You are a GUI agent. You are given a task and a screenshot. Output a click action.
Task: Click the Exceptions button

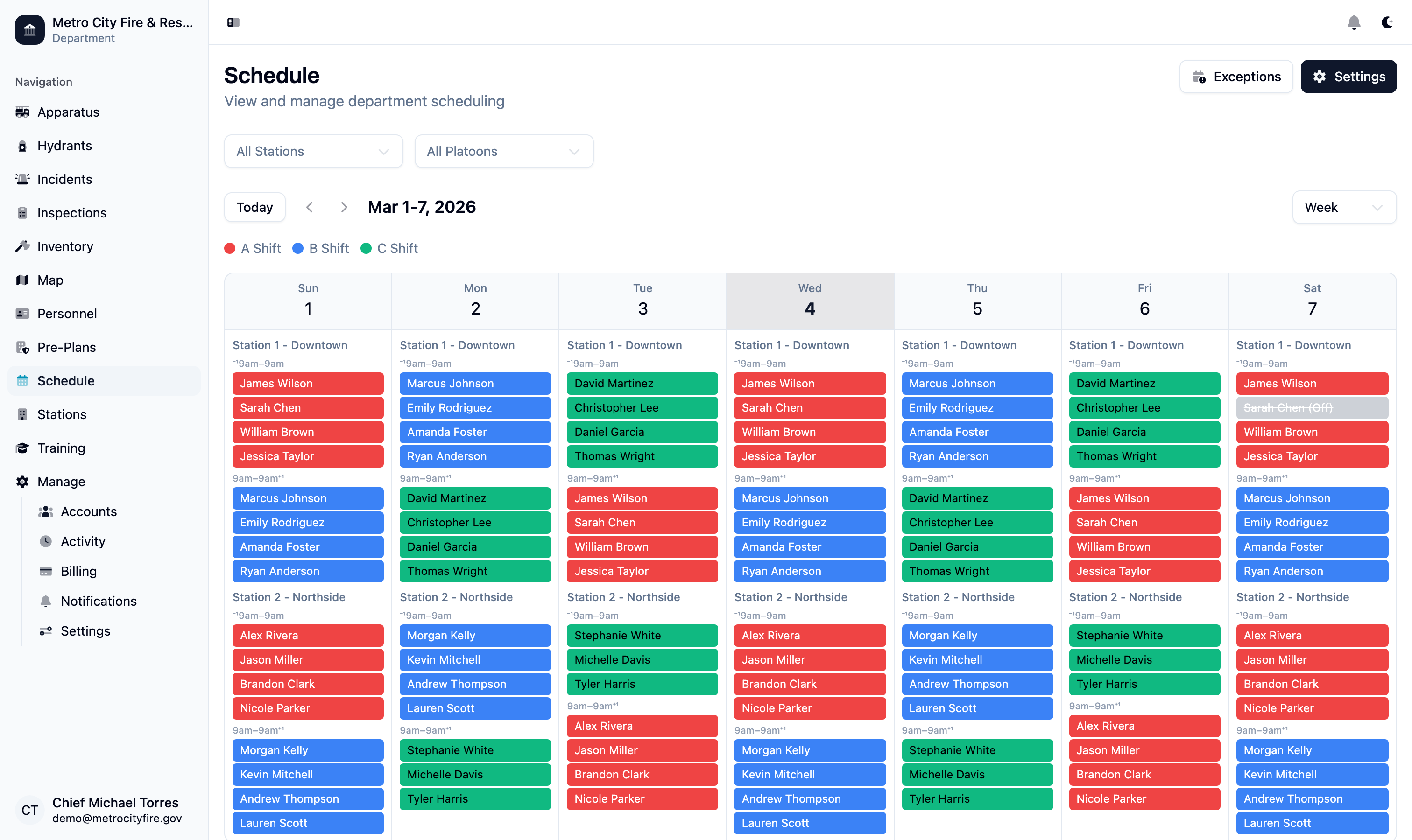[x=1236, y=77]
